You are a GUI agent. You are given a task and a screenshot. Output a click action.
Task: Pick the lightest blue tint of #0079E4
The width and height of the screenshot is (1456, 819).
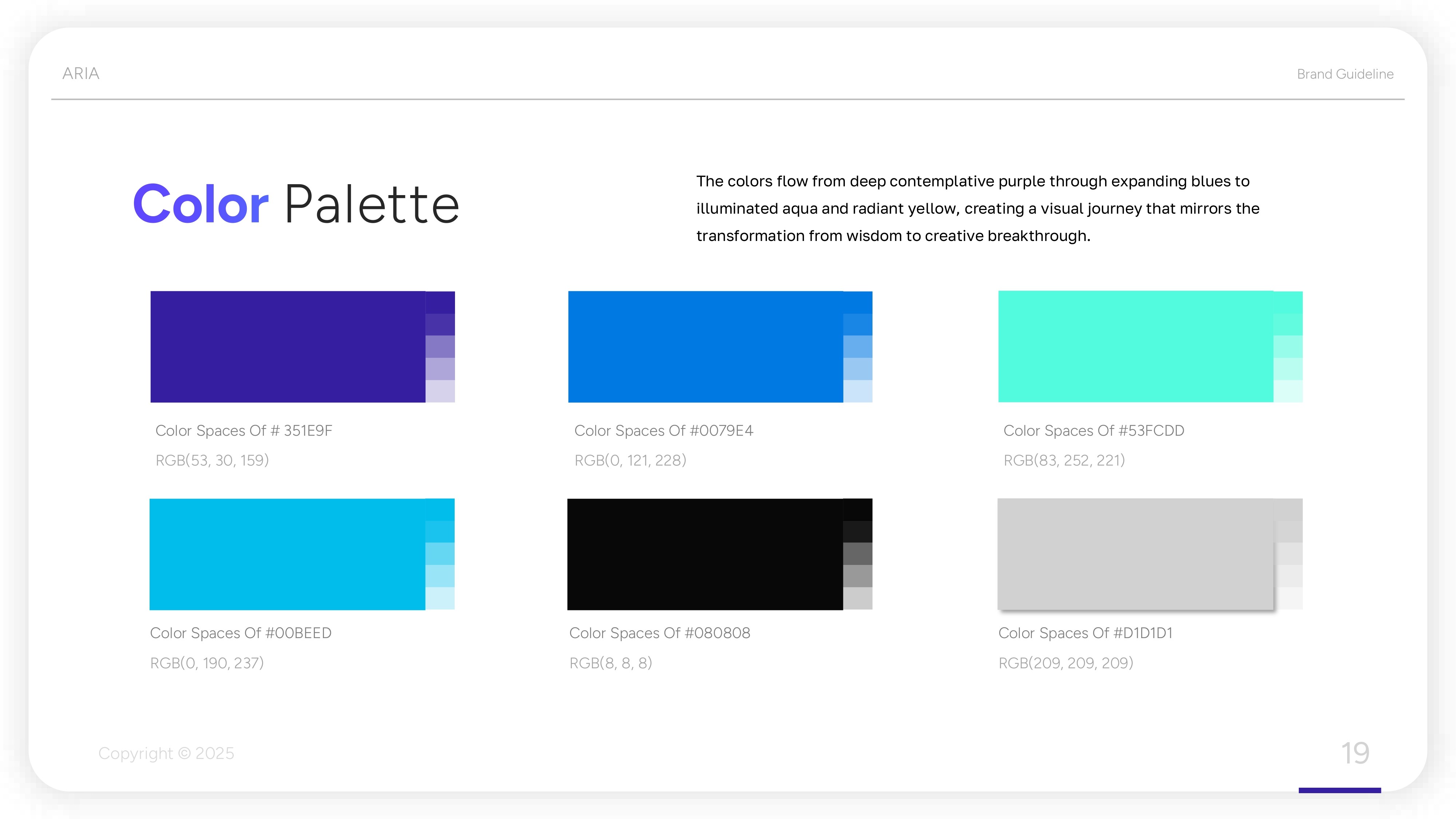coord(858,391)
